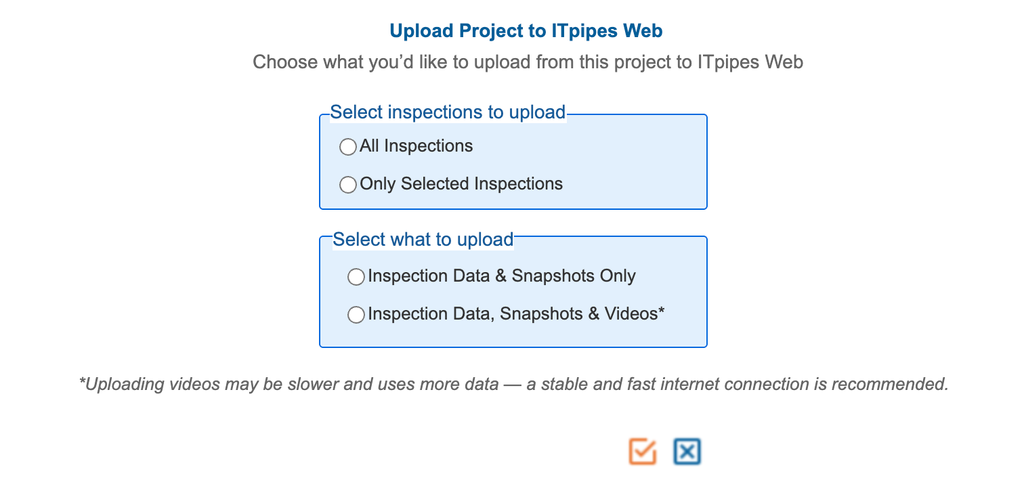Click the italic video upload warning footnote
Viewport: 1024px width, 482px height.
coord(513,384)
